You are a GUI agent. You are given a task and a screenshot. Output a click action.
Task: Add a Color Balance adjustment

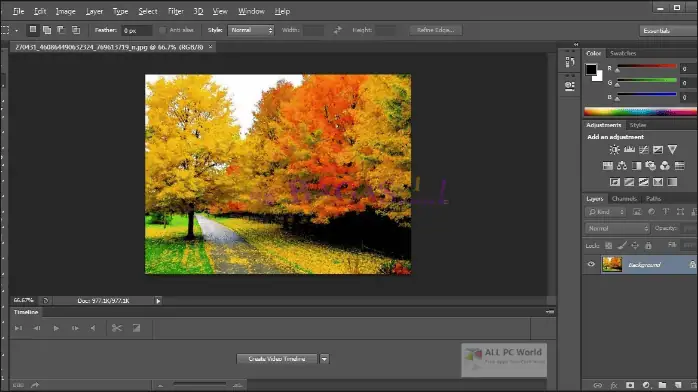[622, 166]
